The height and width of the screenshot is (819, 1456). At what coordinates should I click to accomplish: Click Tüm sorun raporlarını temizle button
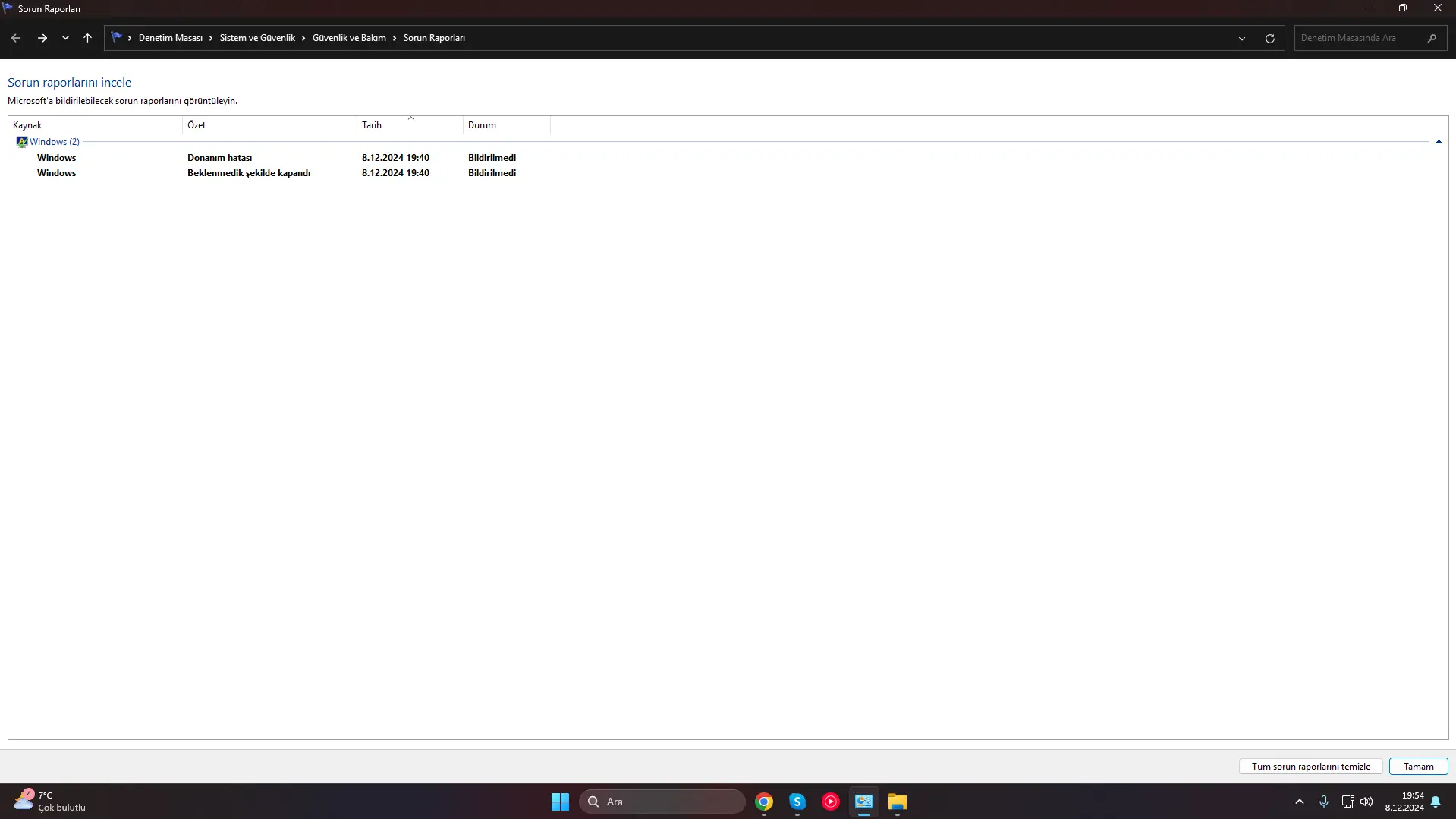[1310, 767]
